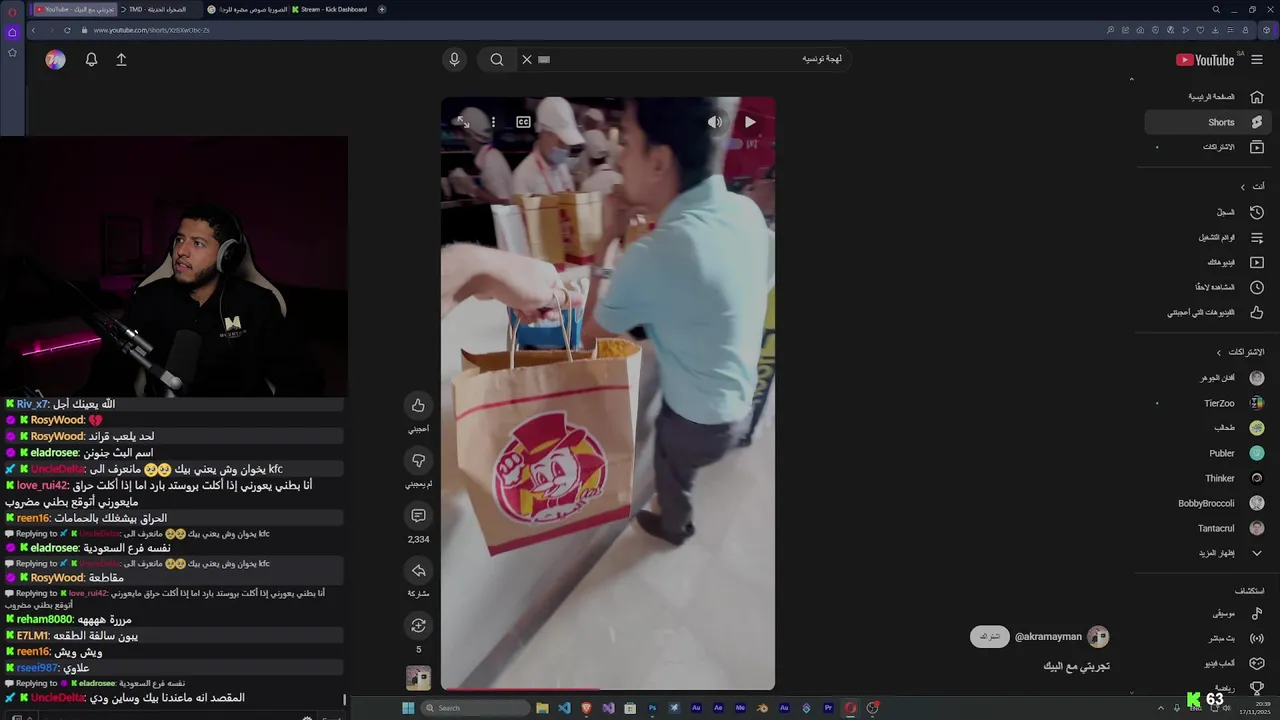Open File Explorer from taskbar
This screenshot has width=1280, height=720.
(x=542, y=708)
